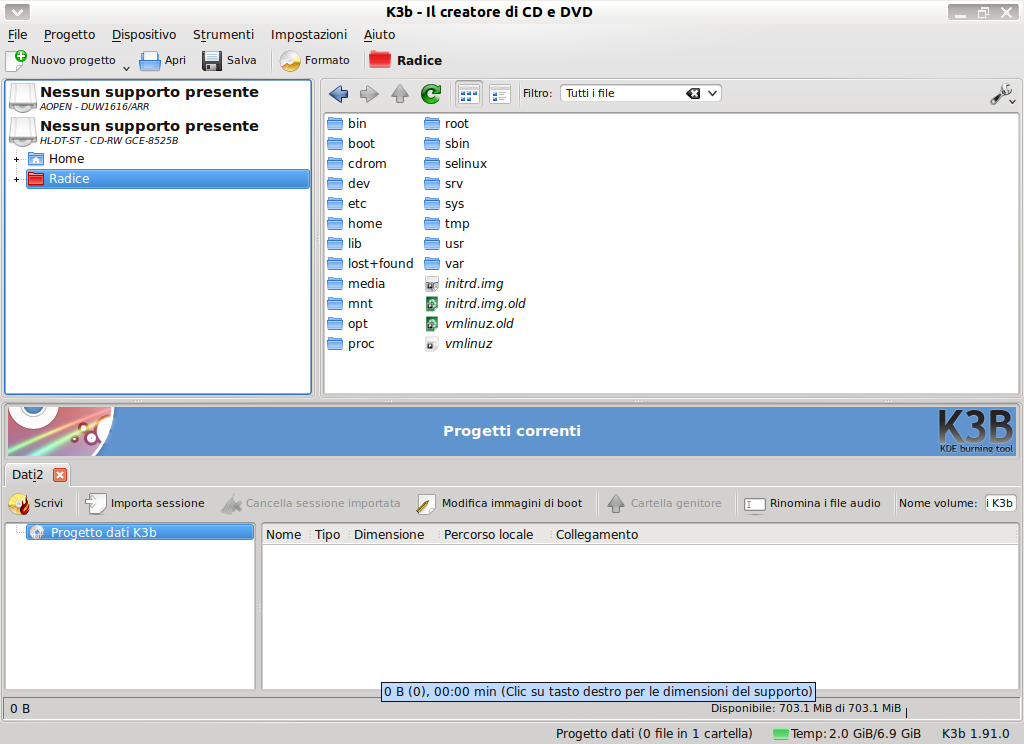Image resolution: width=1024 pixels, height=744 pixels.
Task: Expand the Home tree node
Action: pyautogui.click(x=17, y=159)
